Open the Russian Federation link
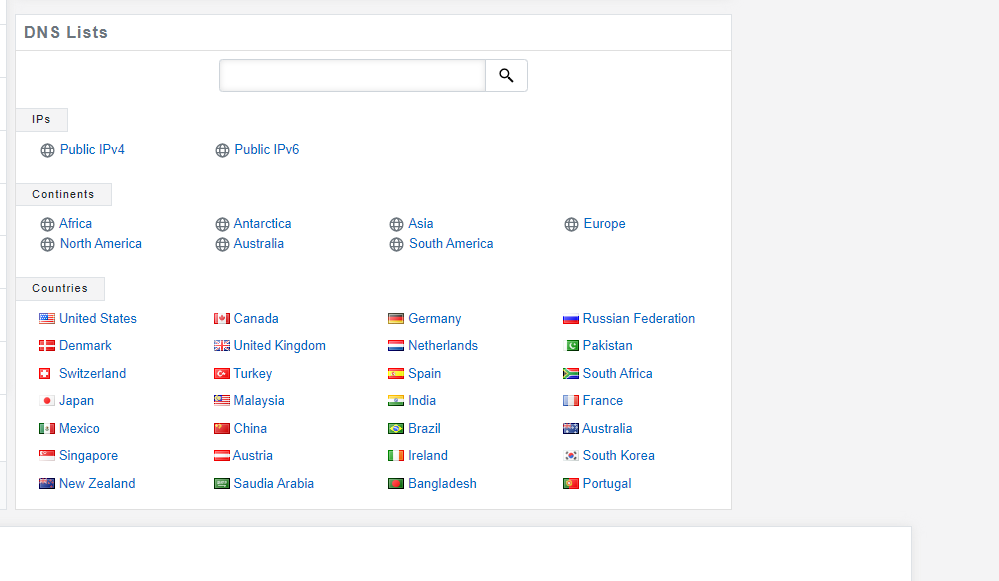999x581 pixels. (639, 319)
